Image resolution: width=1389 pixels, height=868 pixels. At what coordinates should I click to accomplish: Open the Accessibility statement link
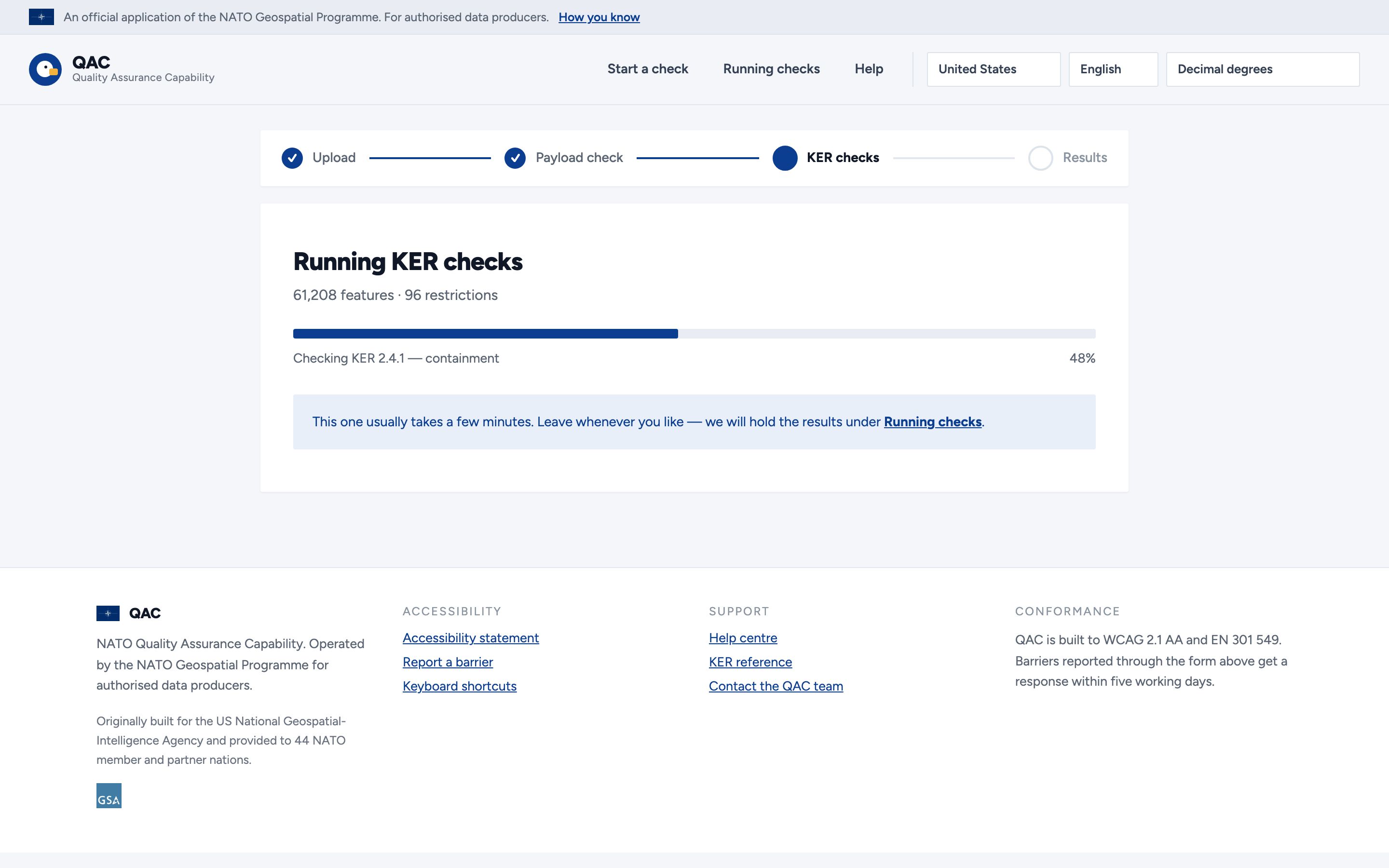pos(471,638)
